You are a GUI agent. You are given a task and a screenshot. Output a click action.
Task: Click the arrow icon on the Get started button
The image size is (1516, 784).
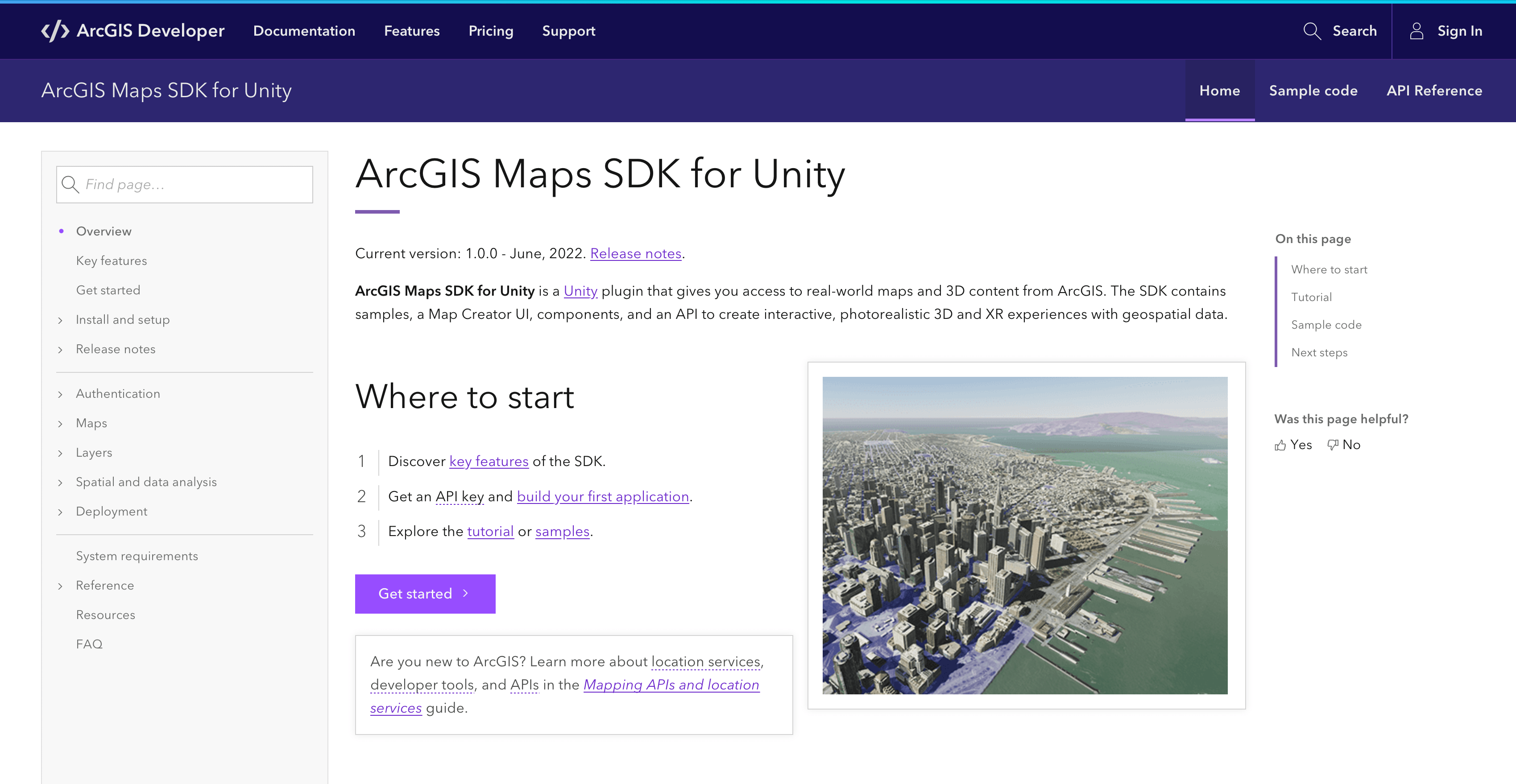465,594
